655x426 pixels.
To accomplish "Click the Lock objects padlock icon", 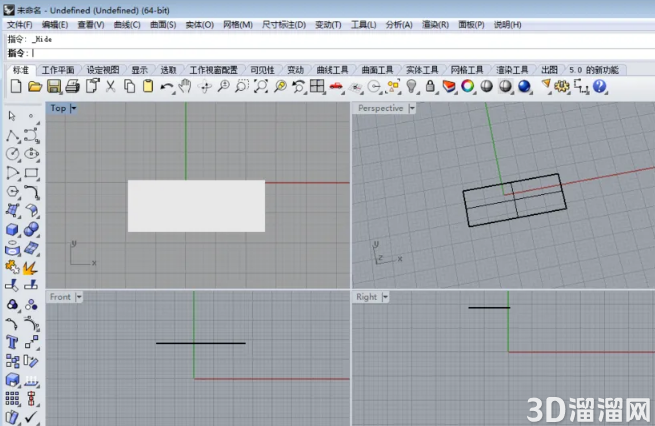I will point(430,86).
